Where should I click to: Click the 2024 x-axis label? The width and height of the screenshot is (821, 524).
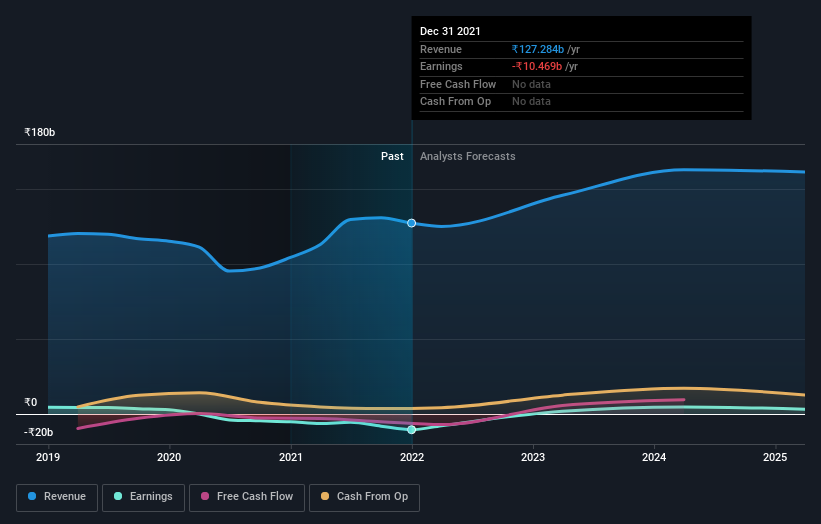click(x=654, y=457)
